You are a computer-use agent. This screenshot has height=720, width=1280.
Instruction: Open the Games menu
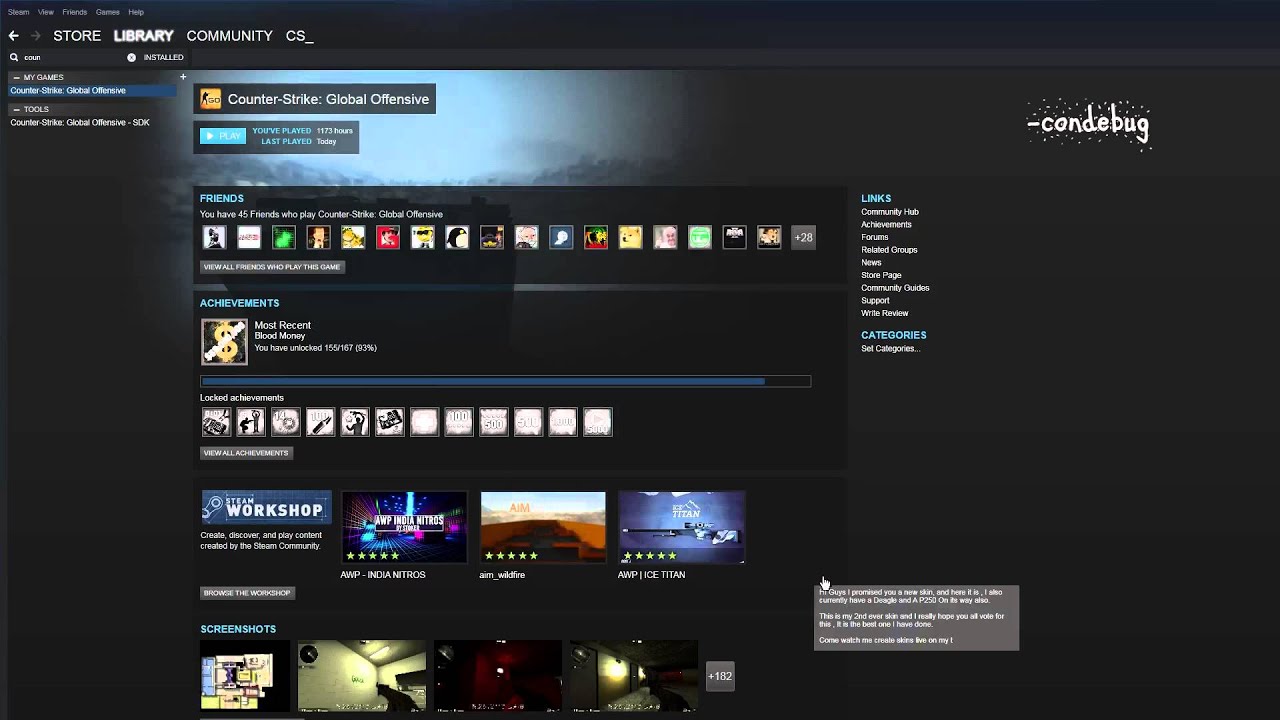tap(108, 12)
